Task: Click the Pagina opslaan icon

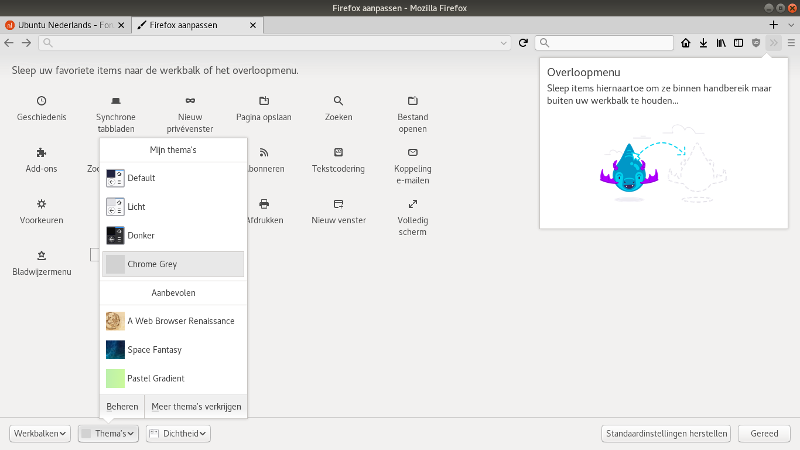Action: [264, 101]
